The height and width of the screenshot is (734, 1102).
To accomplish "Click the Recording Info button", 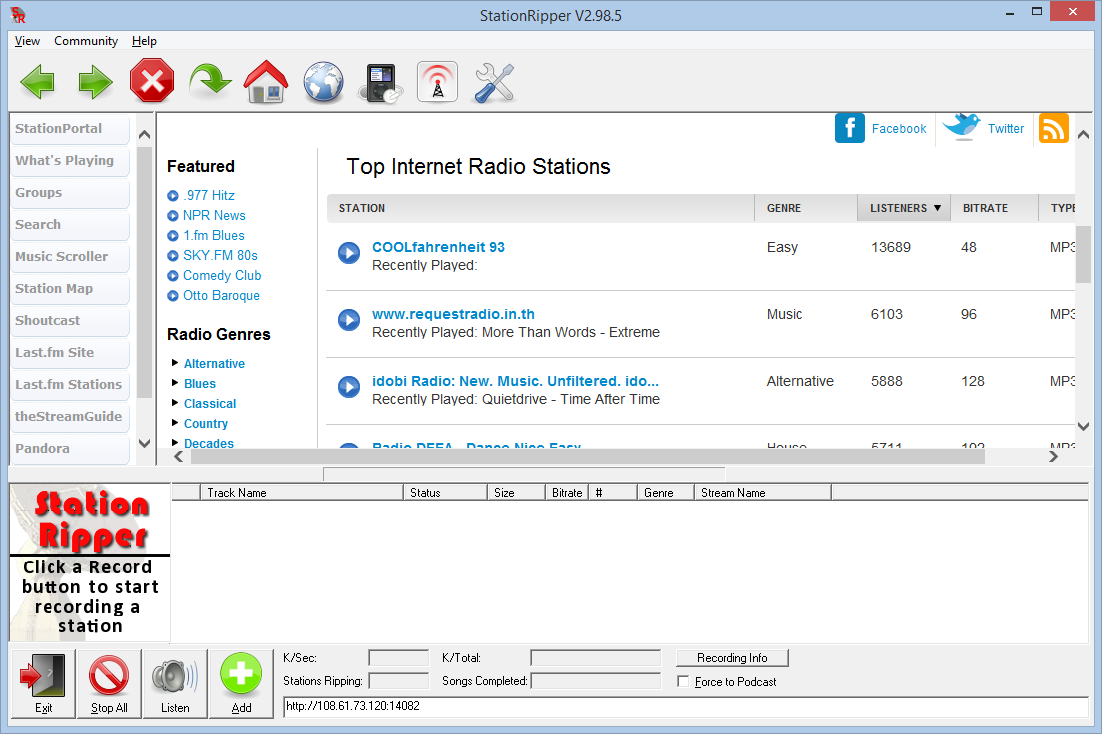I will click(x=732, y=658).
